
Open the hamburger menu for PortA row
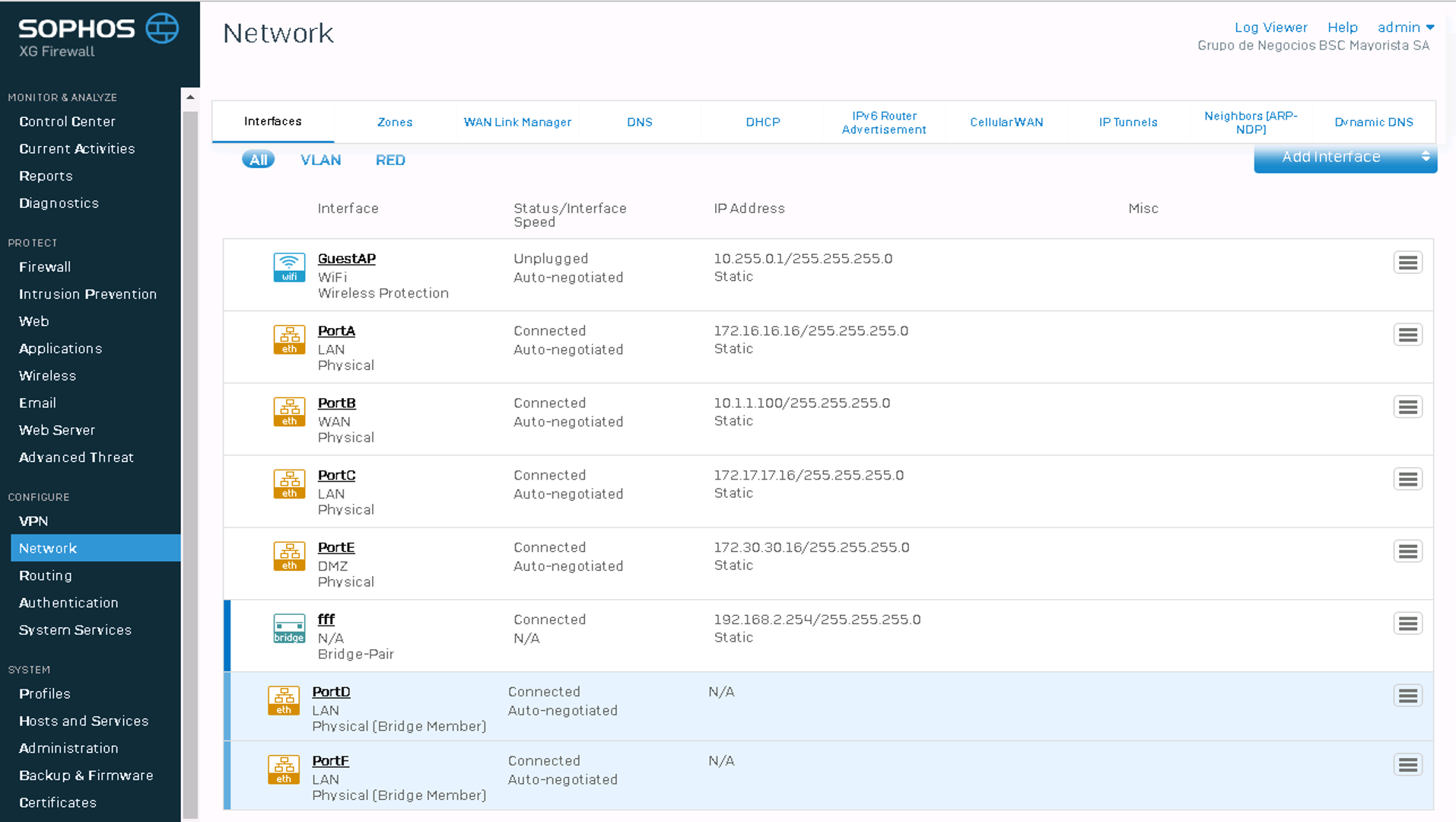1408,335
